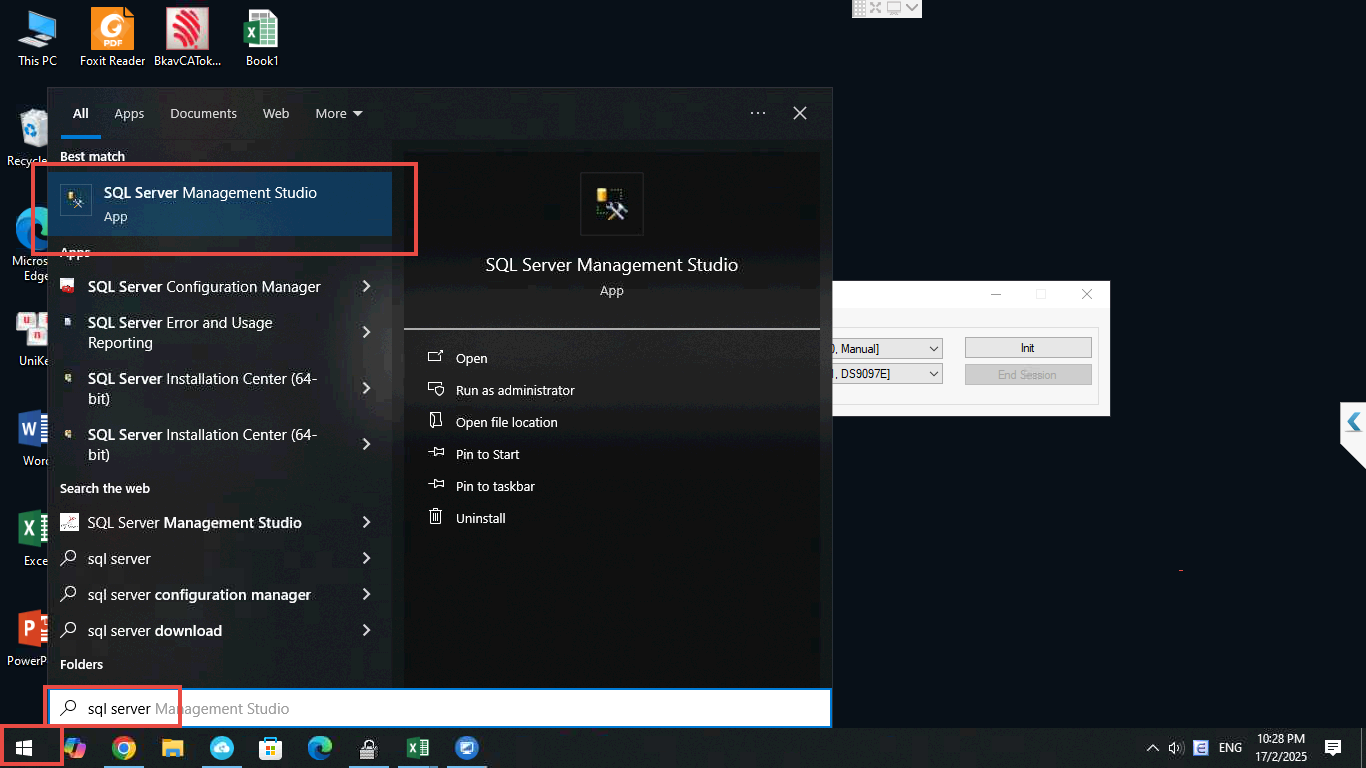This screenshot has width=1366, height=768.
Task: Click the Excel icon in taskbar
Action: (418, 748)
